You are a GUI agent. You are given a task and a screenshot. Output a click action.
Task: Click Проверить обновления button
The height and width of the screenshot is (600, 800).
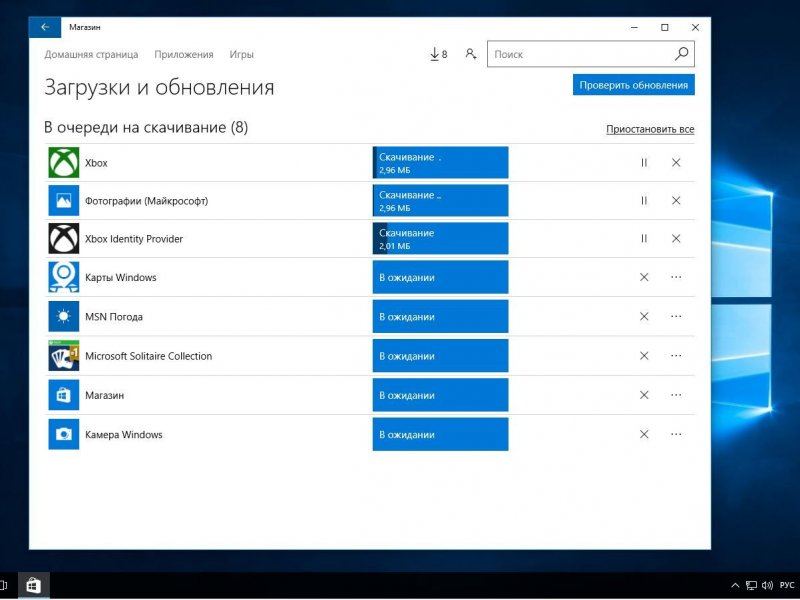(x=634, y=85)
